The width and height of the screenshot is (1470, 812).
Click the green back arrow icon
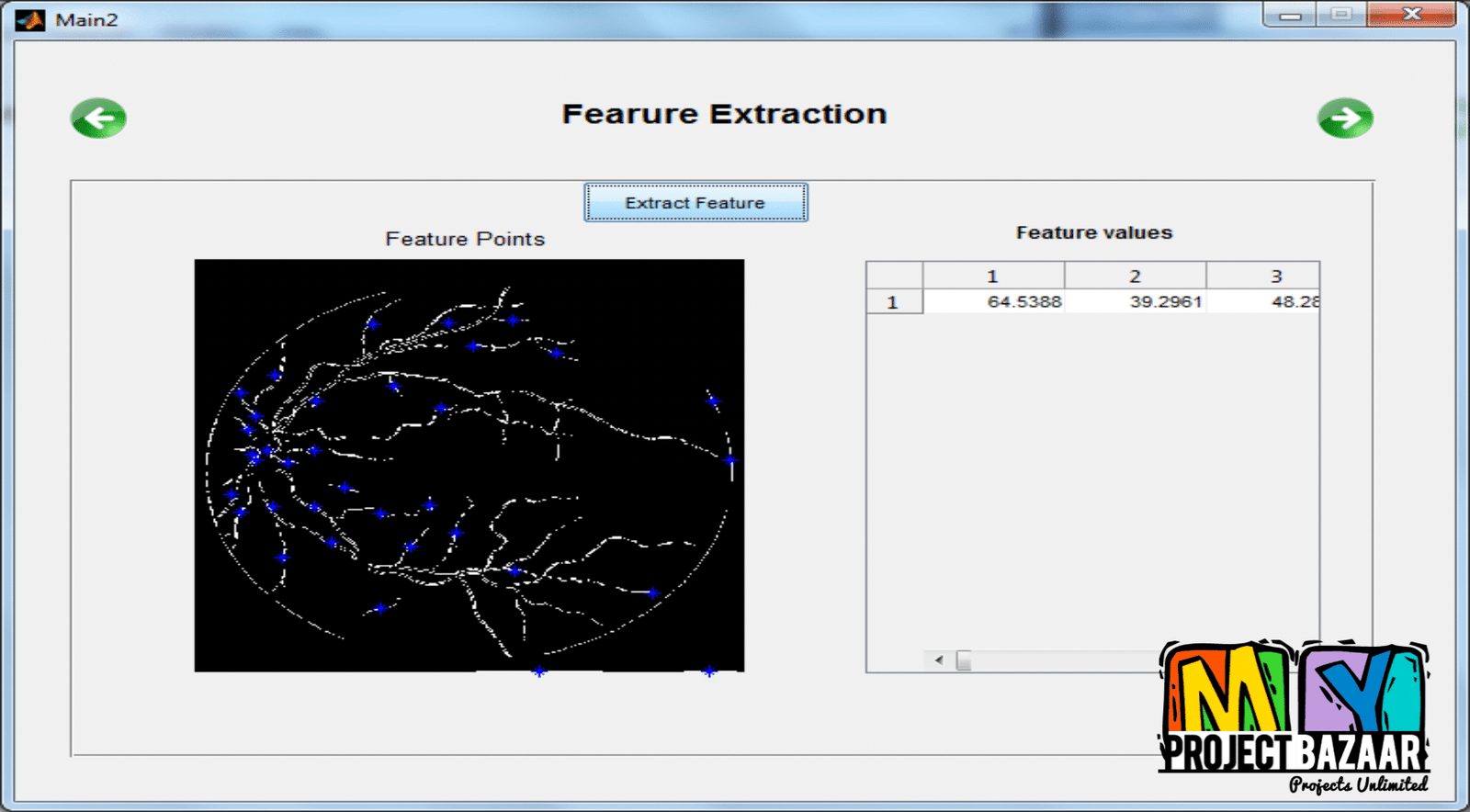click(x=98, y=118)
